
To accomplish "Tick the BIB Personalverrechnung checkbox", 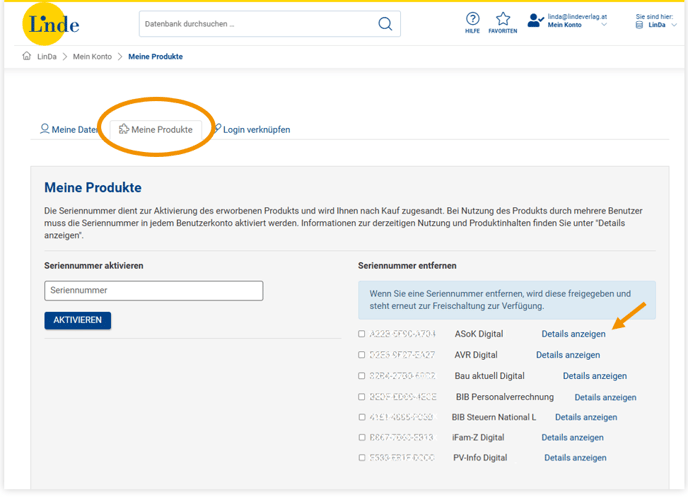I will click(362, 397).
